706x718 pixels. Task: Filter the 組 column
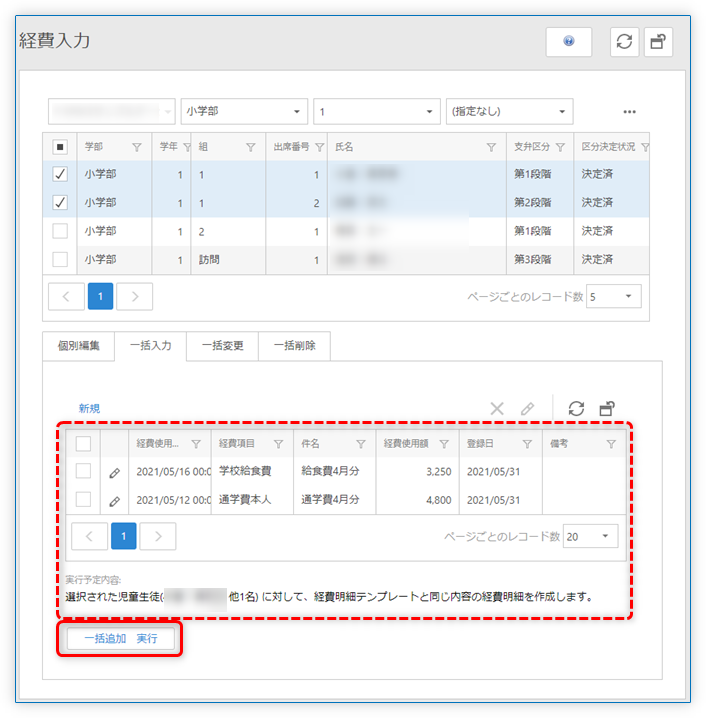tap(250, 147)
